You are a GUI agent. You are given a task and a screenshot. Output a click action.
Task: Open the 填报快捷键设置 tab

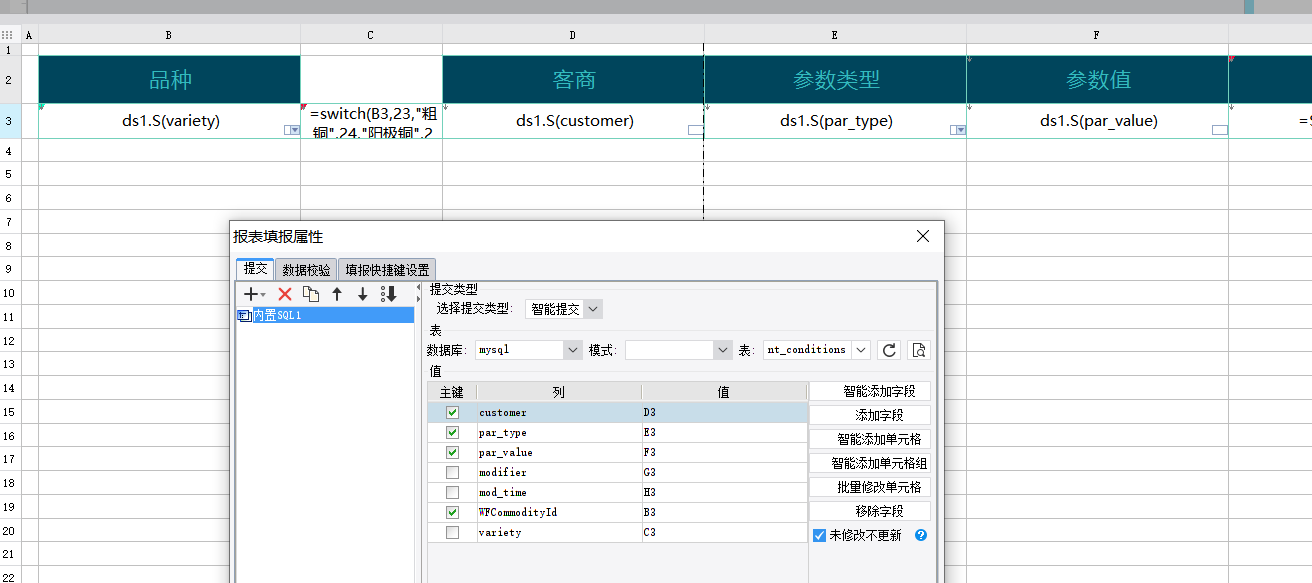(x=386, y=270)
